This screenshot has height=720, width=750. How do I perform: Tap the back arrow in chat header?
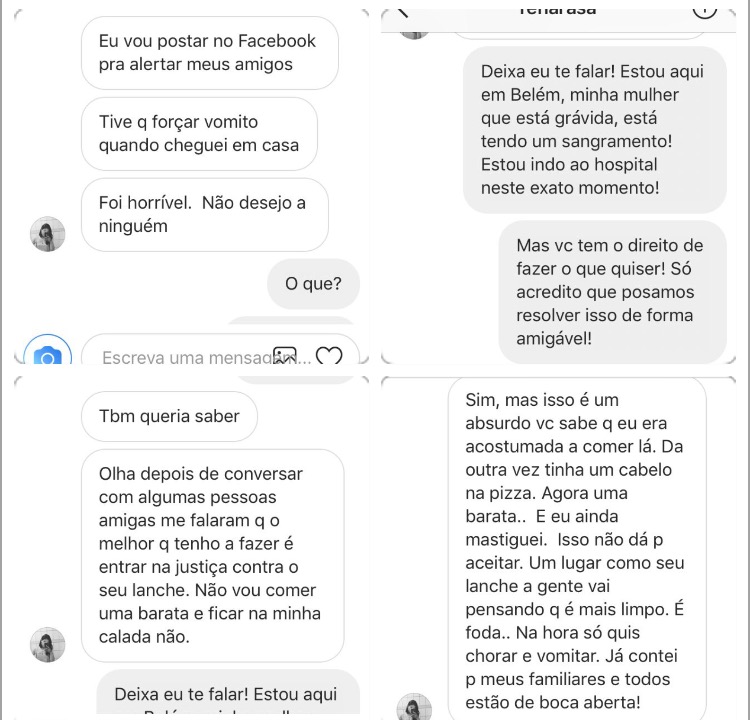click(403, 12)
